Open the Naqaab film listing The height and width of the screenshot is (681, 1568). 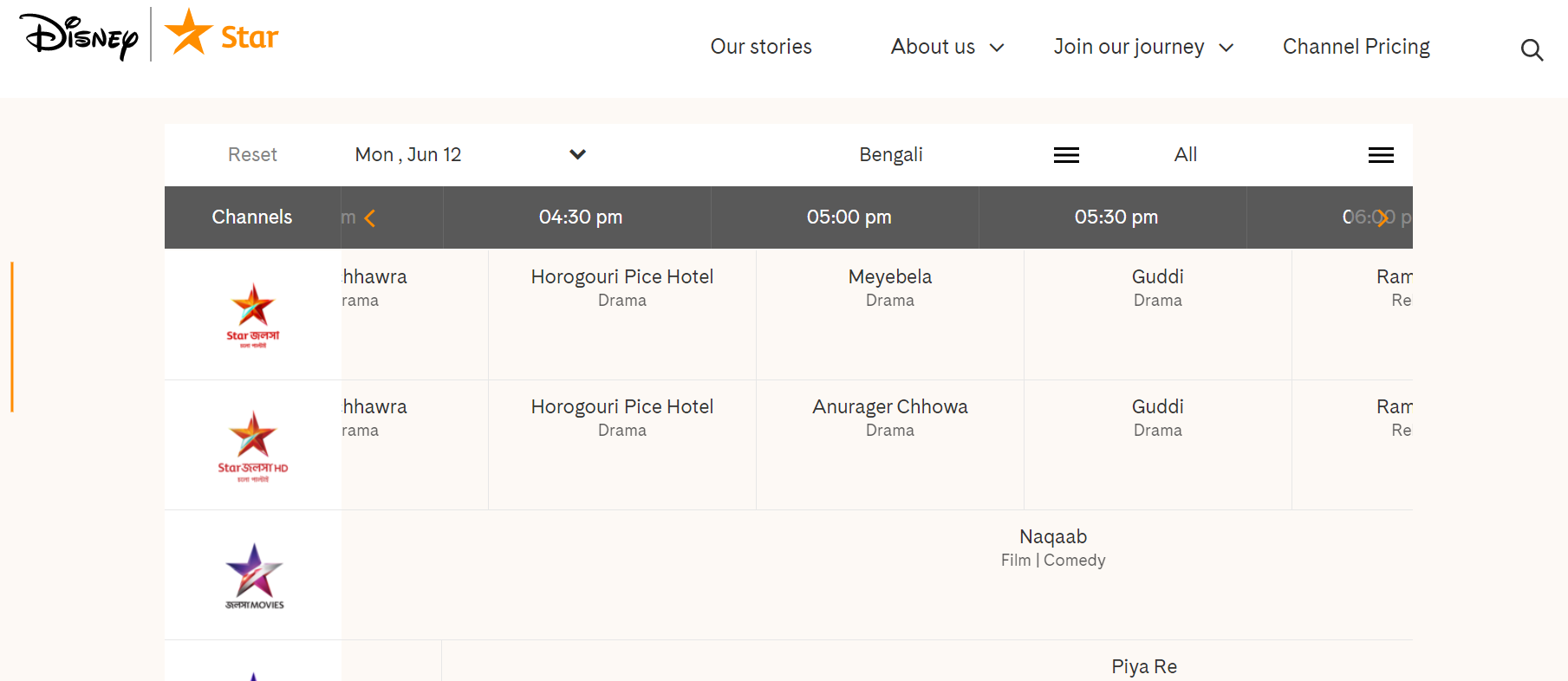[x=1052, y=547]
